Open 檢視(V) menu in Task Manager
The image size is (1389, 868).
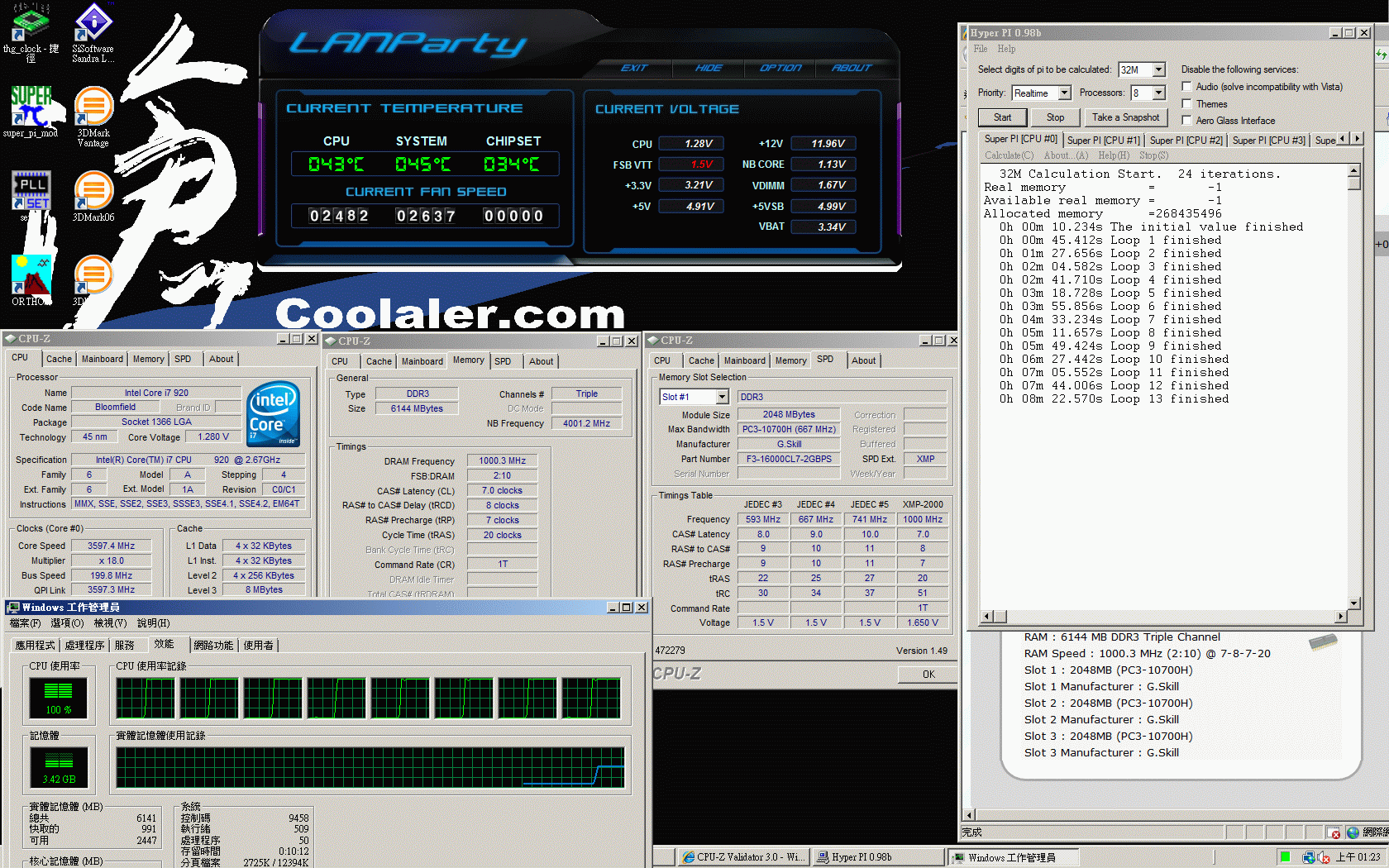[110, 623]
